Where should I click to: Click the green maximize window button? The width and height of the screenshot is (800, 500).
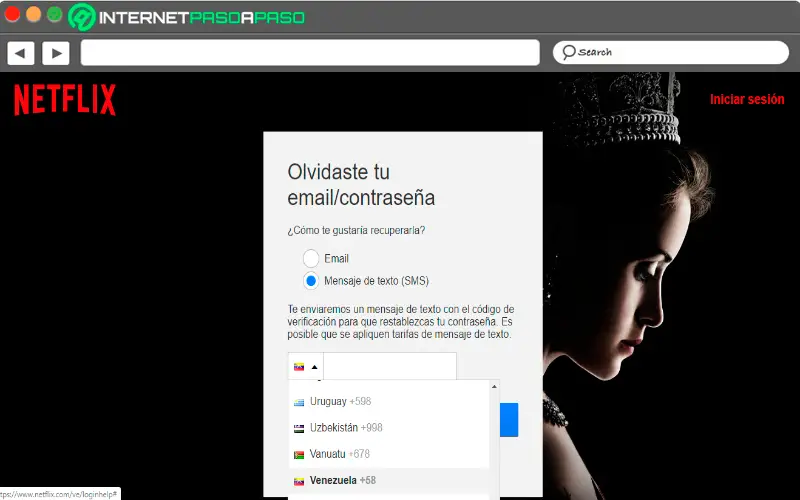point(55,14)
